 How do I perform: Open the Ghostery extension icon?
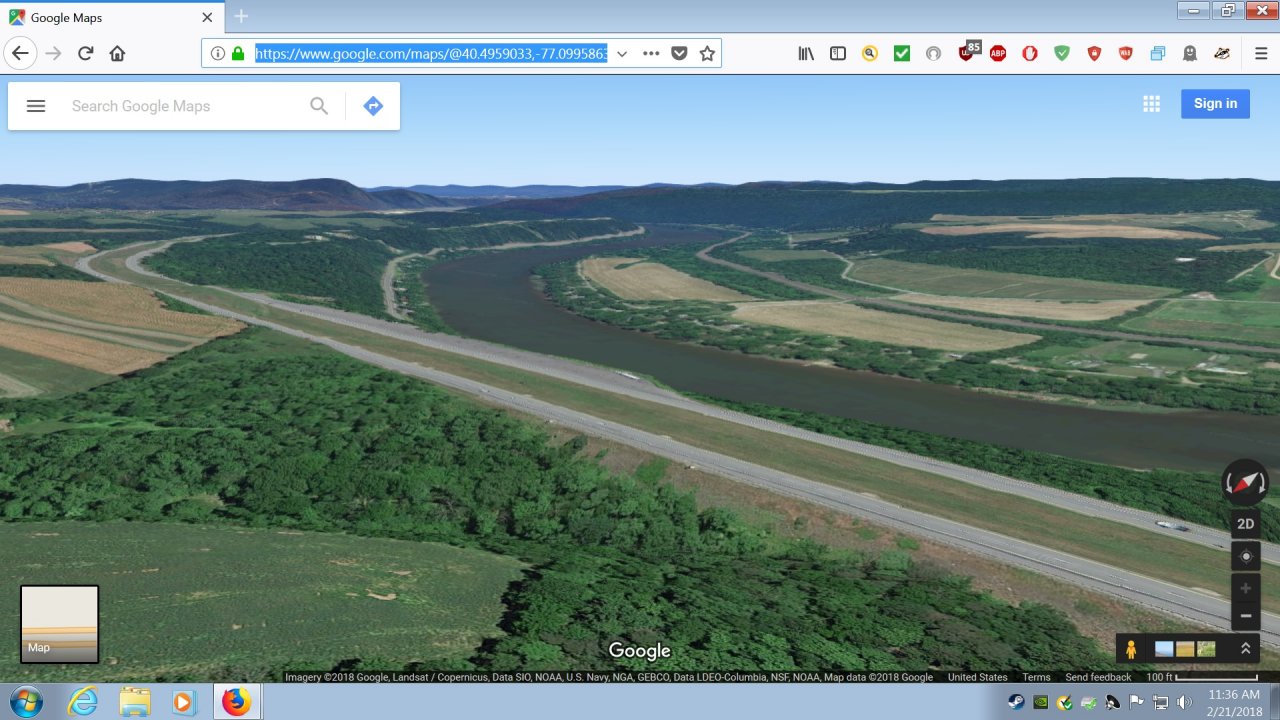pos(1189,54)
